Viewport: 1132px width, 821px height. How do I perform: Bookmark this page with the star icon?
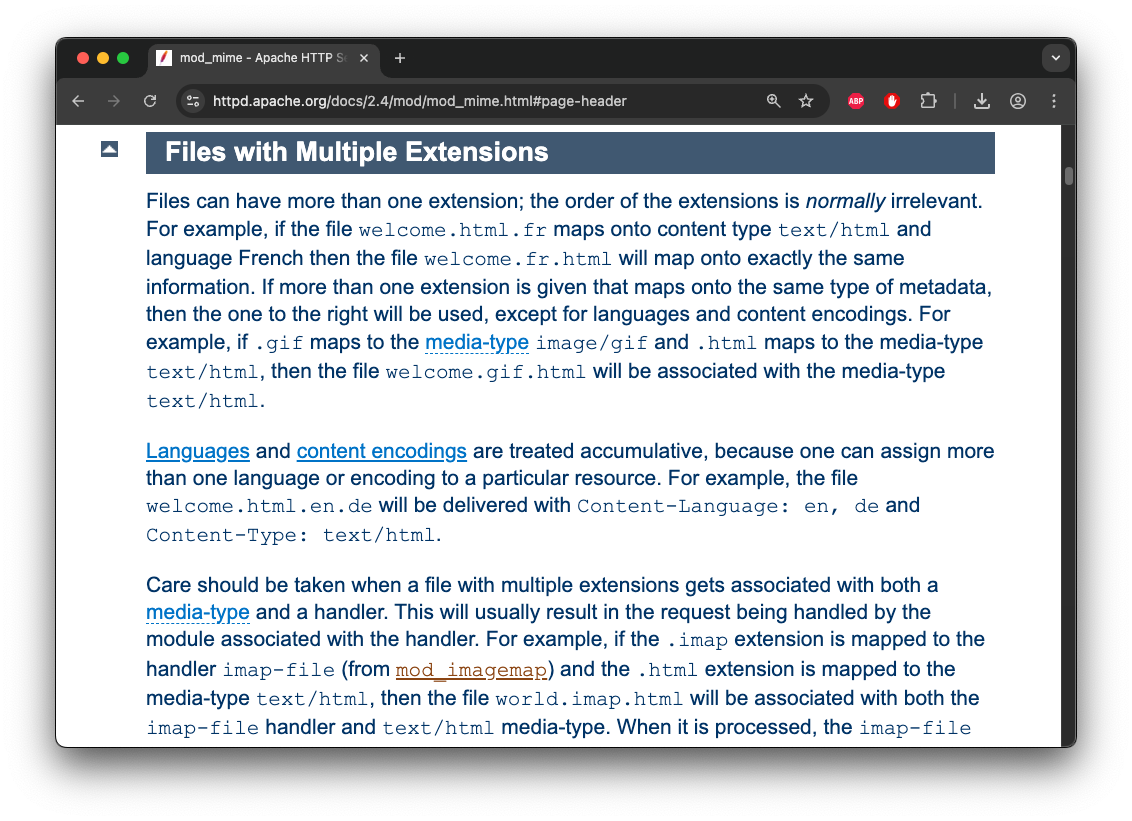click(806, 101)
